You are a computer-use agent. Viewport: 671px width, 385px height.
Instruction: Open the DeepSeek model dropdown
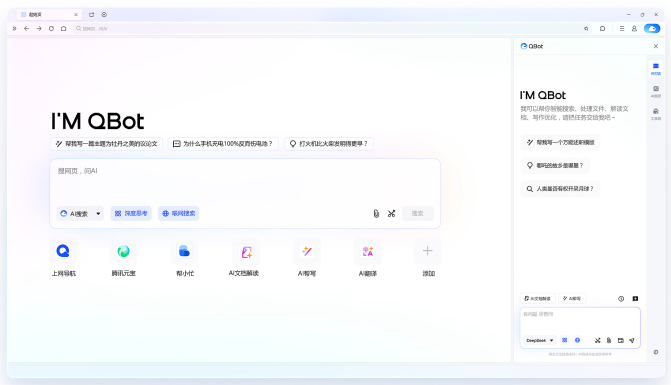pyautogui.click(x=539, y=341)
